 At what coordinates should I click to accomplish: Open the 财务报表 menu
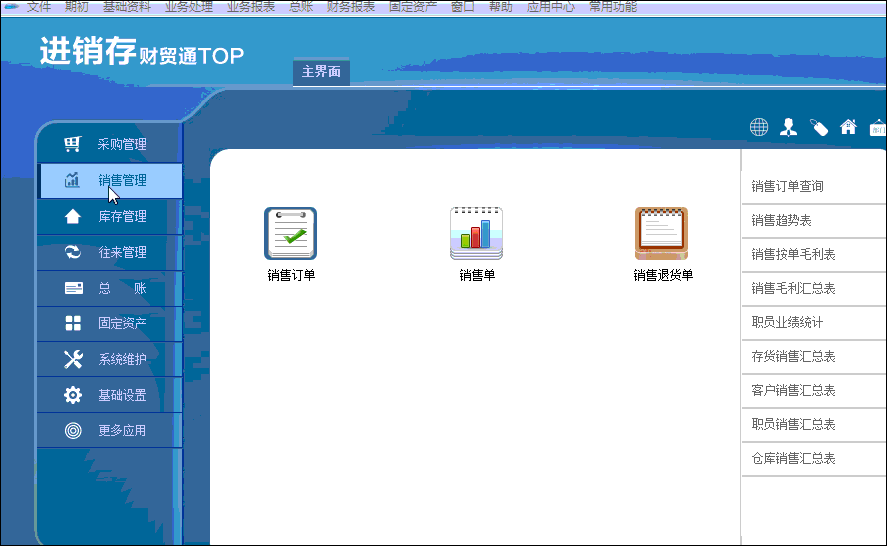pos(351,6)
